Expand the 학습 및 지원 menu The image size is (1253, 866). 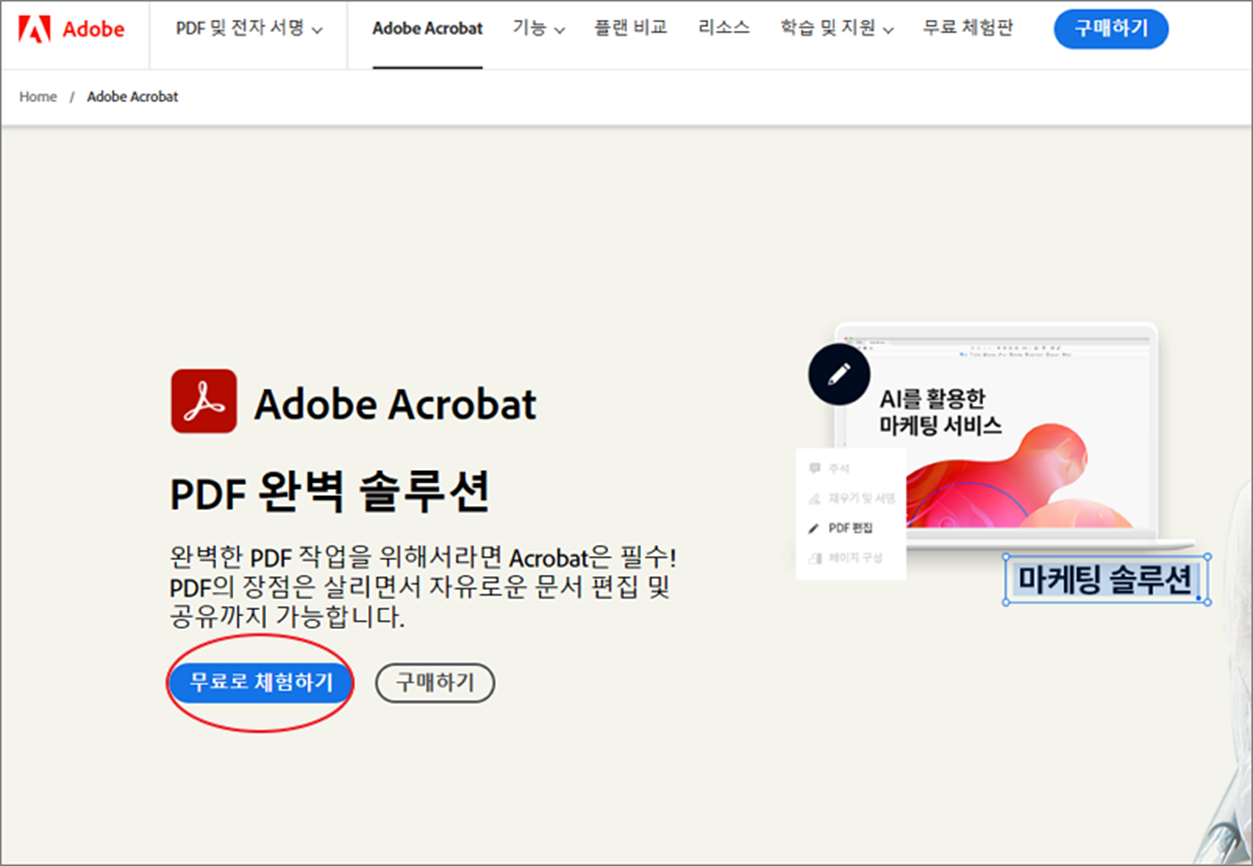pyautogui.click(x=837, y=29)
